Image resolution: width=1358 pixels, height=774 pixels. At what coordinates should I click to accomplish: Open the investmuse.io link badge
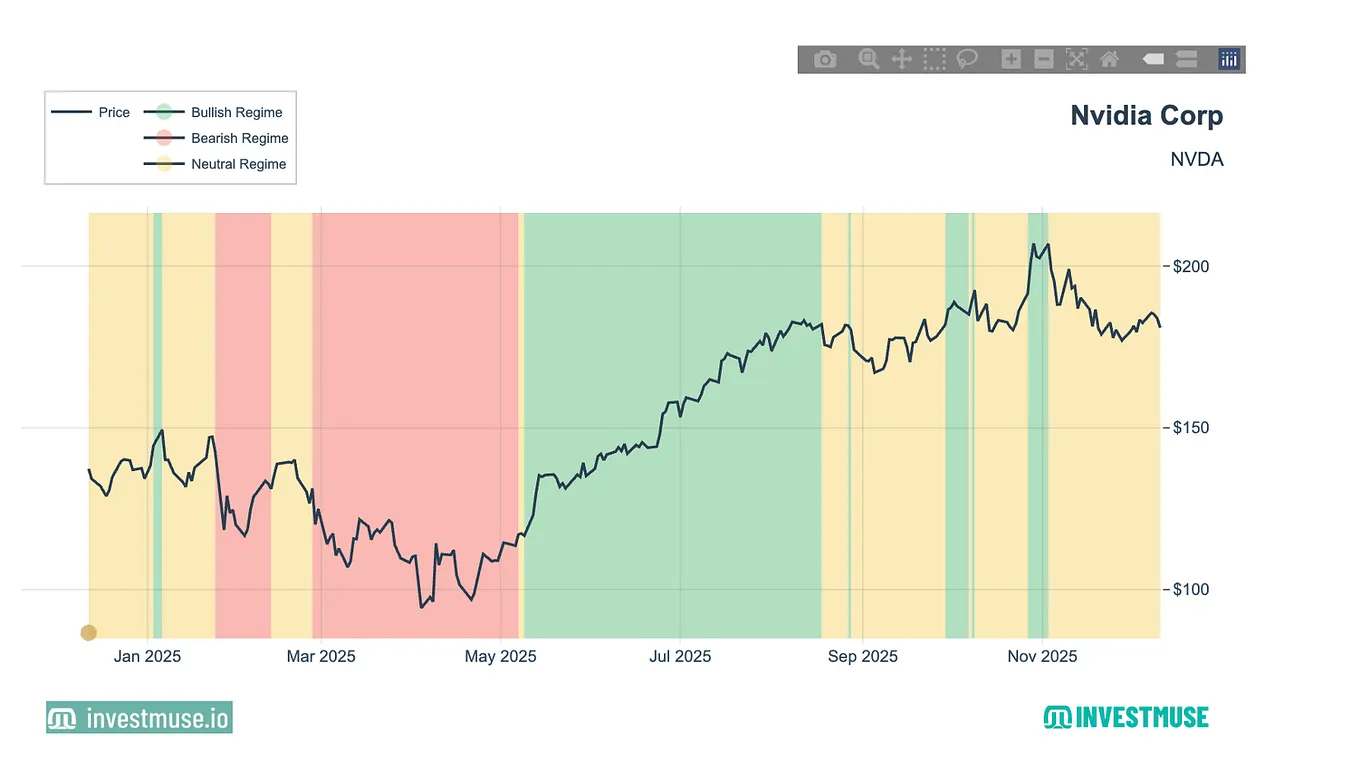tap(139, 717)
